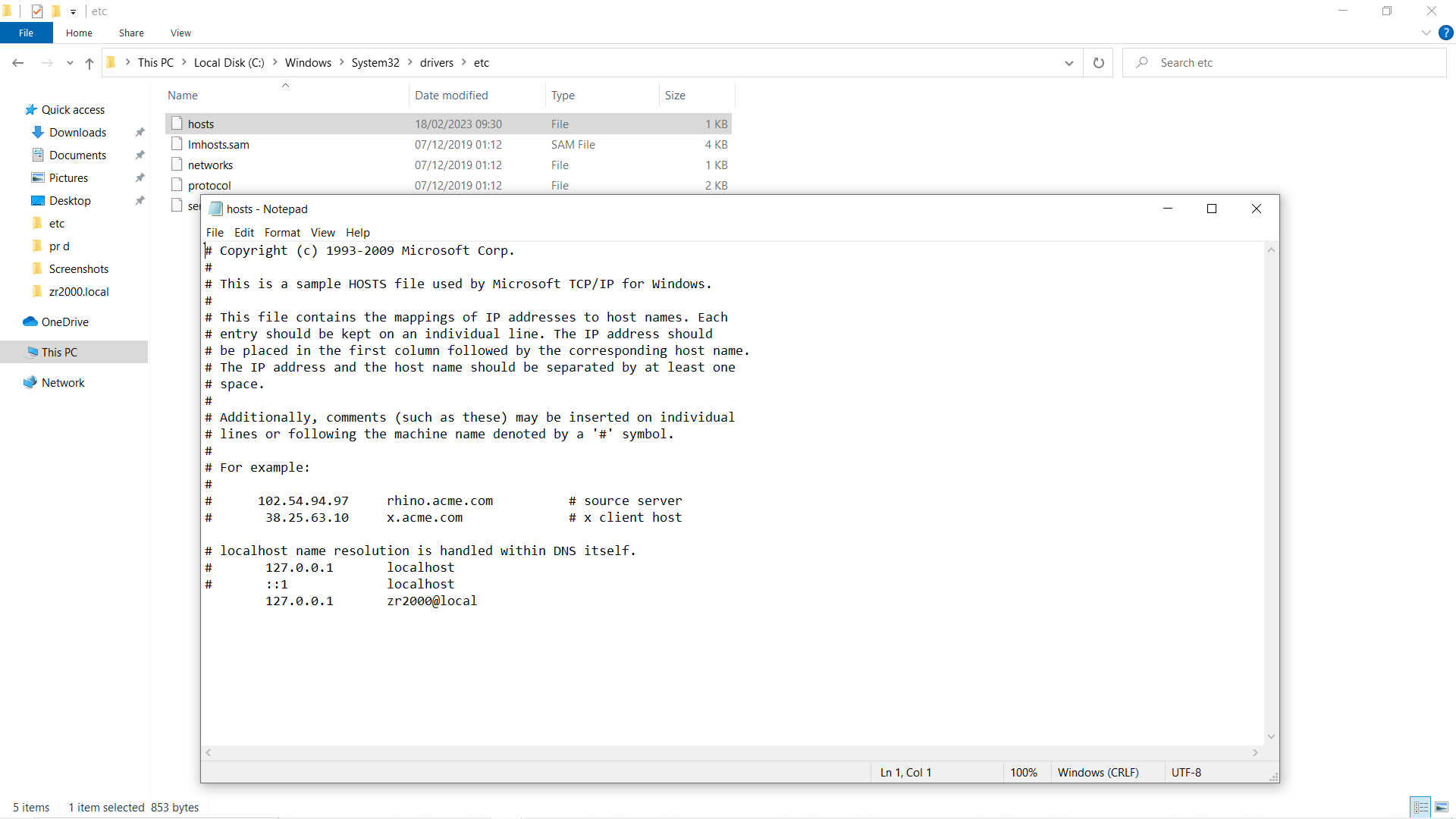Image resolution: width=1456 pixels, height=819 pixels.
Task: Click Notepad vertical scrollbar up arrow
Action: pyautogui.click(x=1272, y=250)
